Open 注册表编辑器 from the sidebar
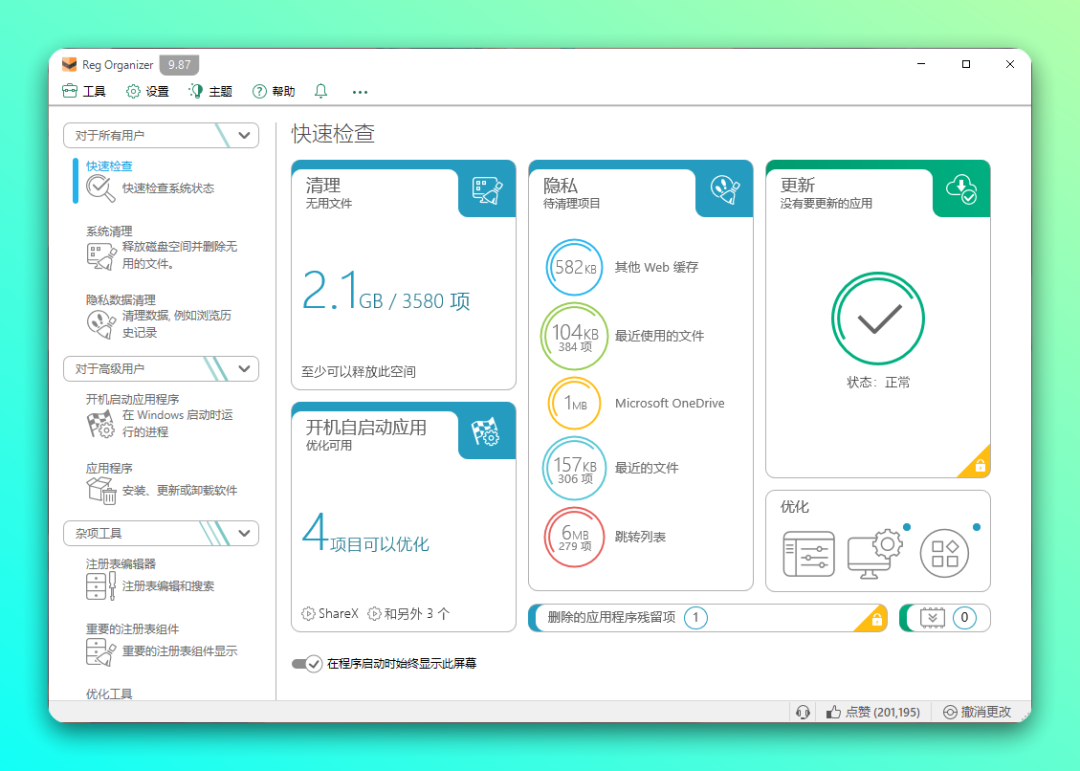Screen dimensions: 1080x771 (120, 564)
